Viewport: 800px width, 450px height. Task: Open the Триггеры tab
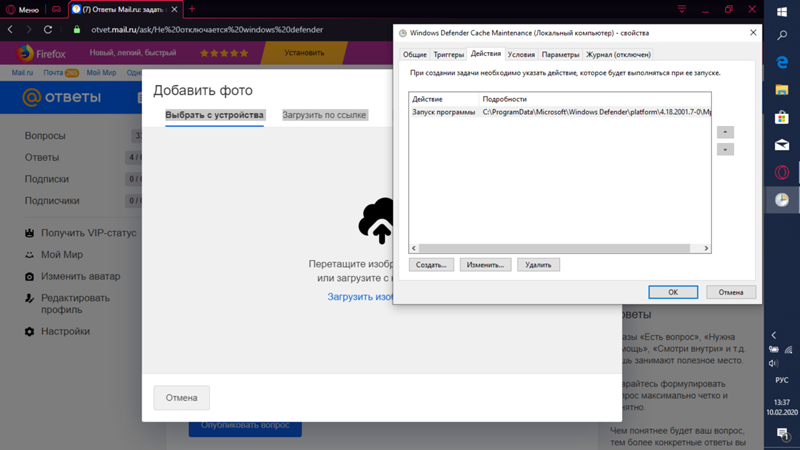click(x=448, y=54)
